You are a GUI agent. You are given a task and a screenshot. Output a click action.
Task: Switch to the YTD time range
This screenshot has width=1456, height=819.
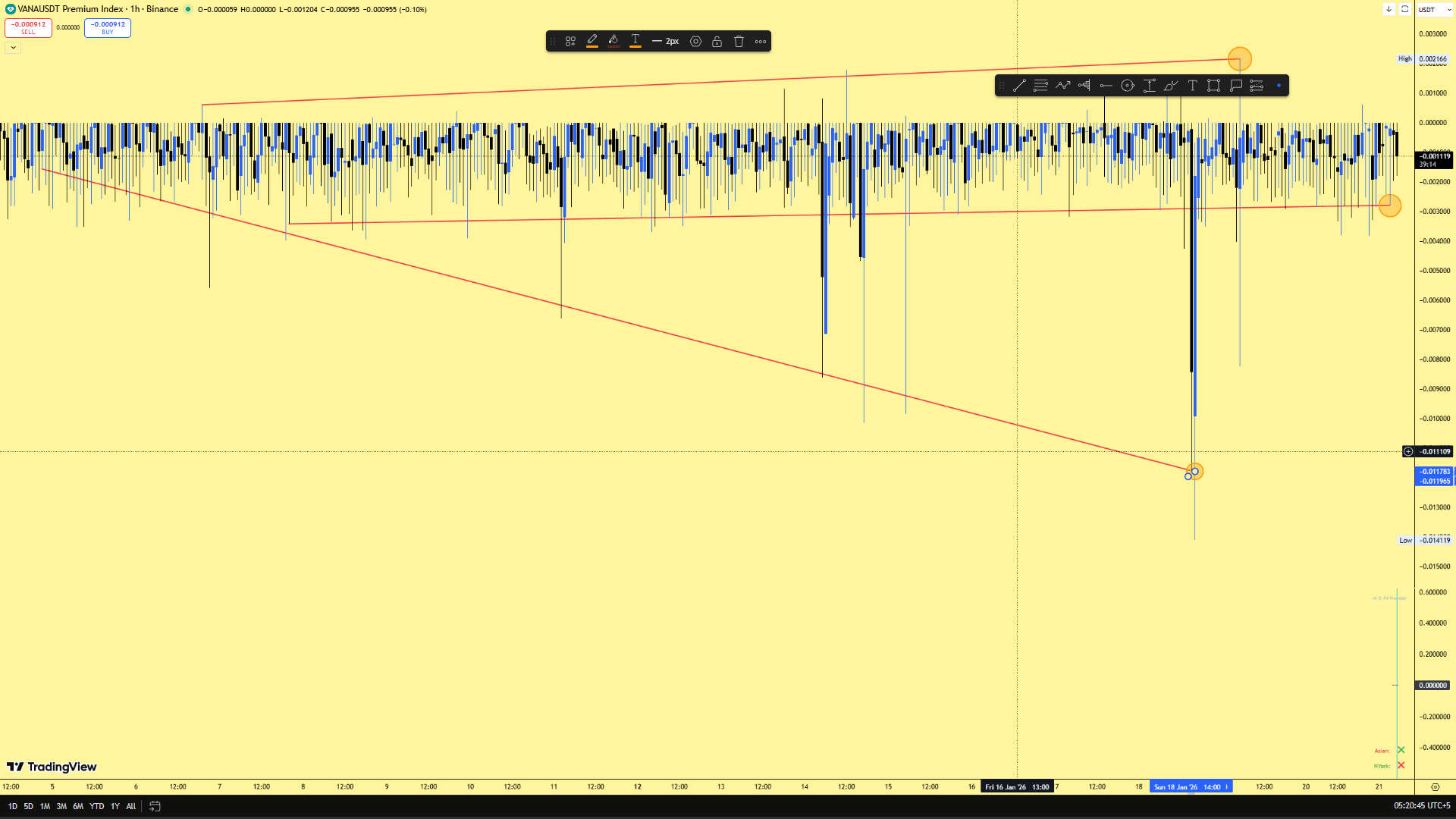pos(96,806)
